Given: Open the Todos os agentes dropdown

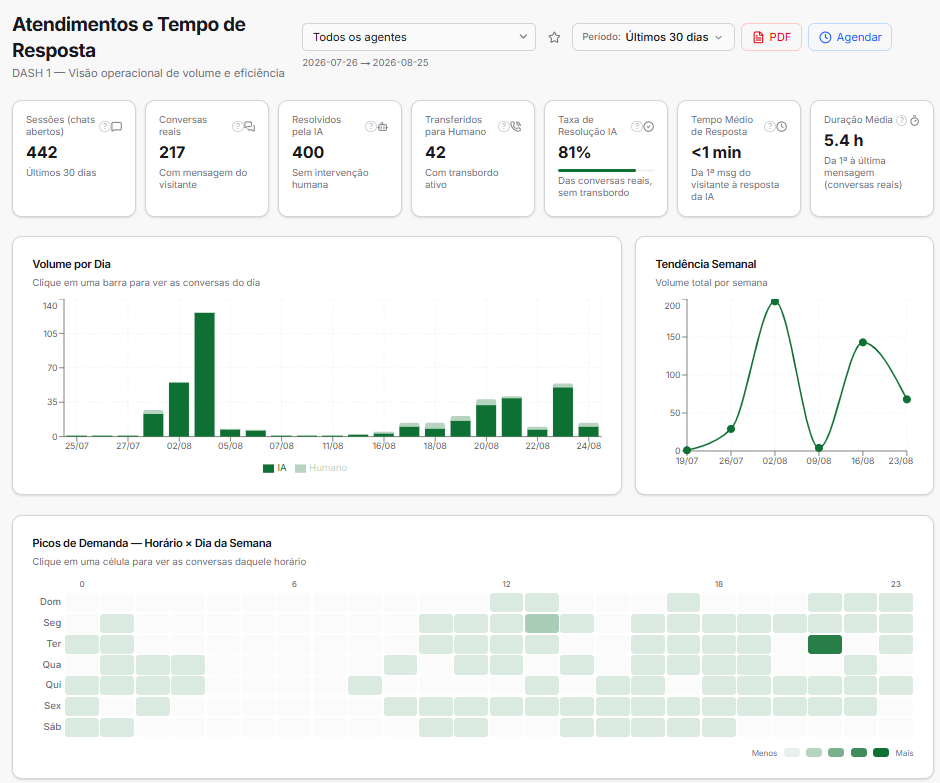Looking at the screenshot, I should 419,37.
